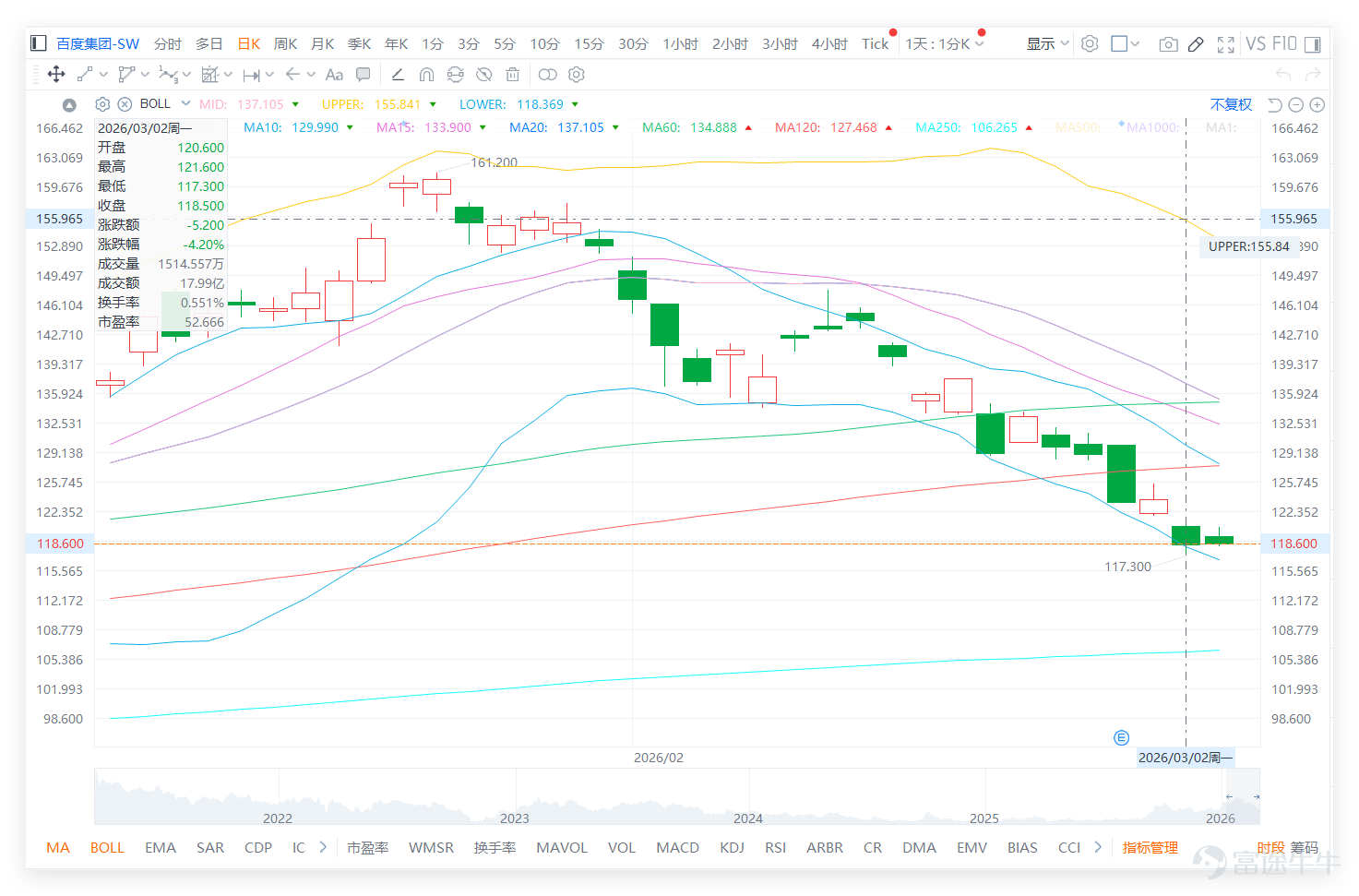The image size is (1359, 896).
Task: Select the 1小时 timeframe
Action: 680,43
